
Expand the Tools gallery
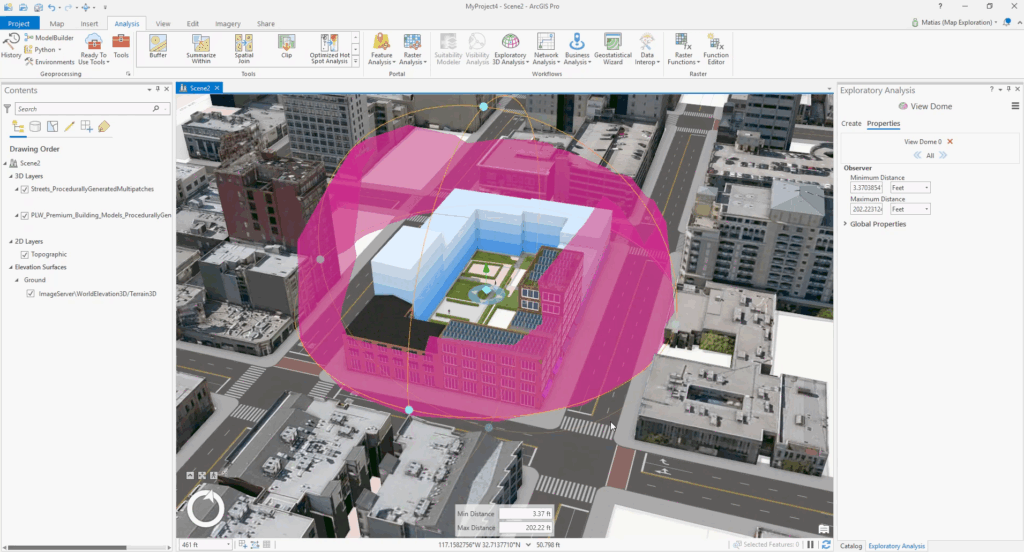pyautogui.click(x=356, y=62)
